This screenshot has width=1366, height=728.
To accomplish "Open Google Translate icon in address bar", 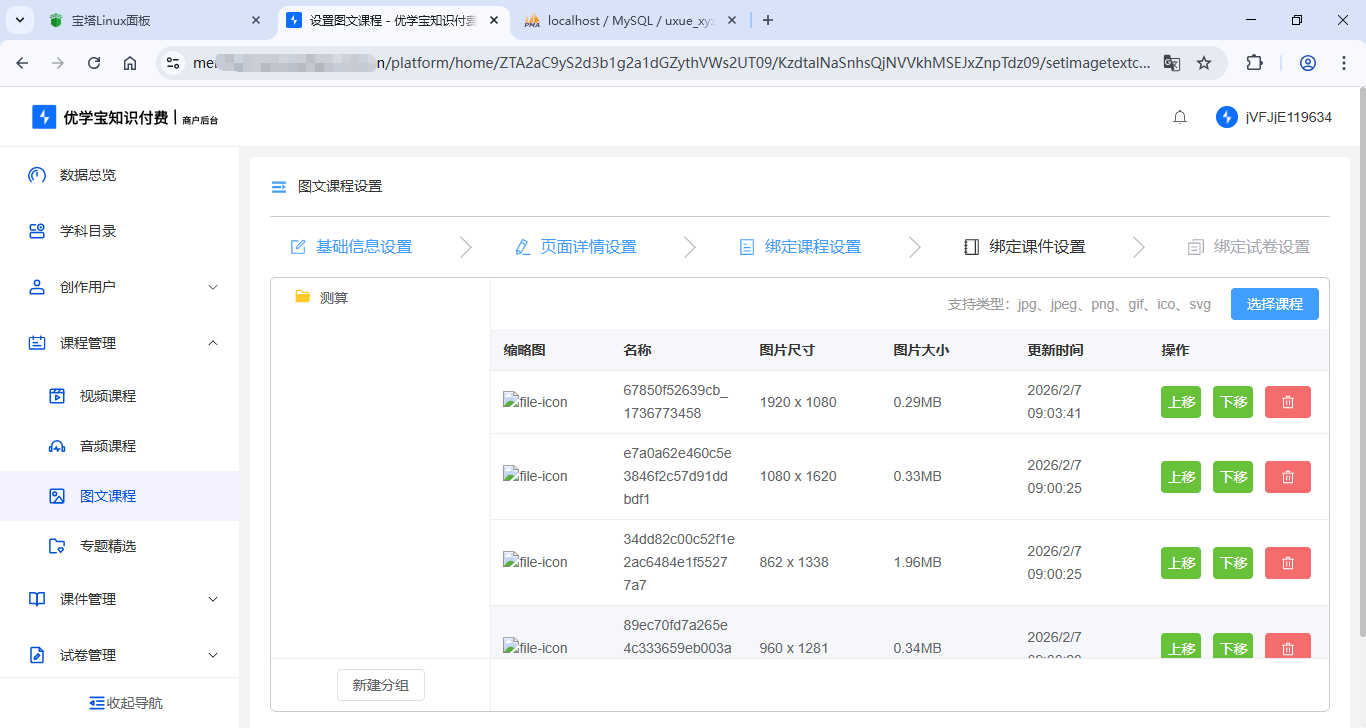I will (x=1171, y=62).
